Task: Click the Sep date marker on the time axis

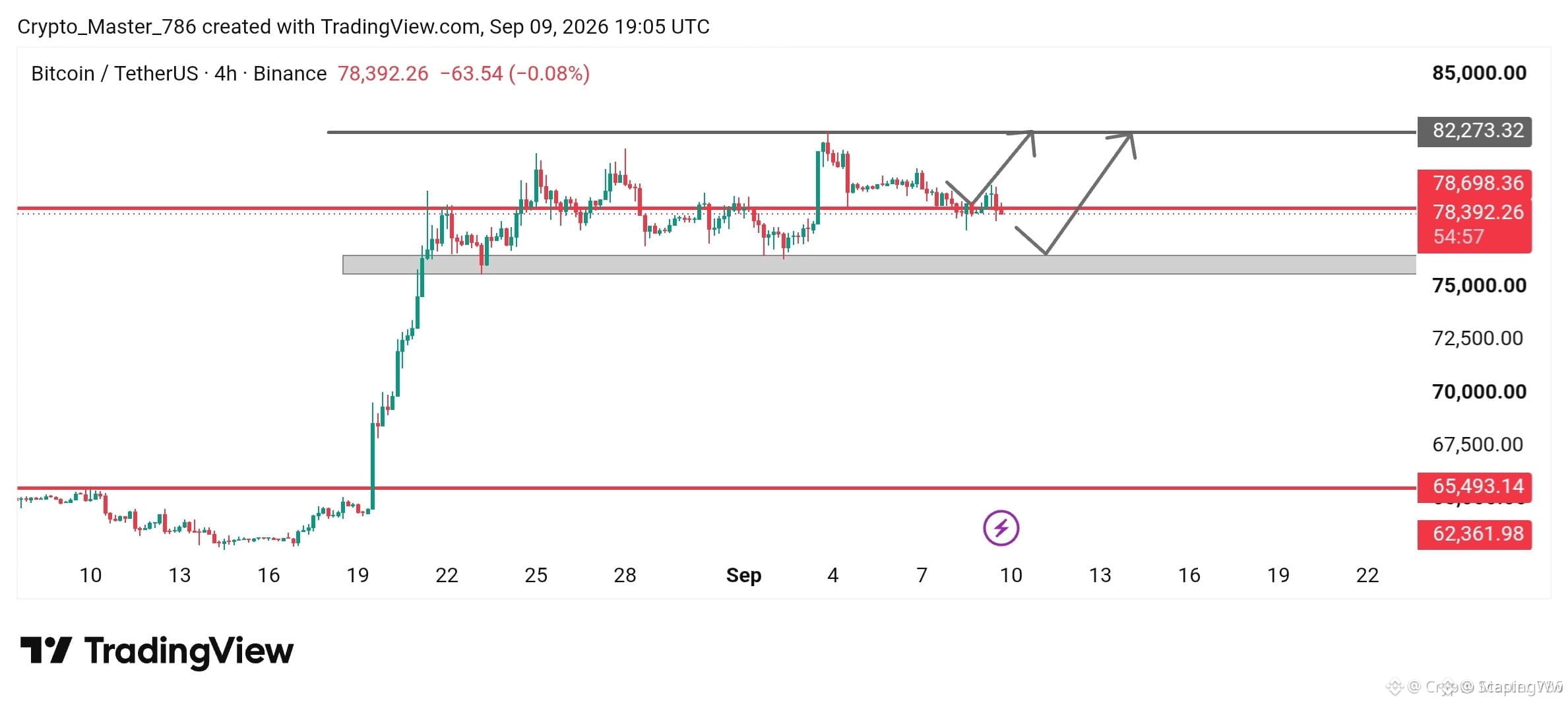Action: [x=743, y=576]
